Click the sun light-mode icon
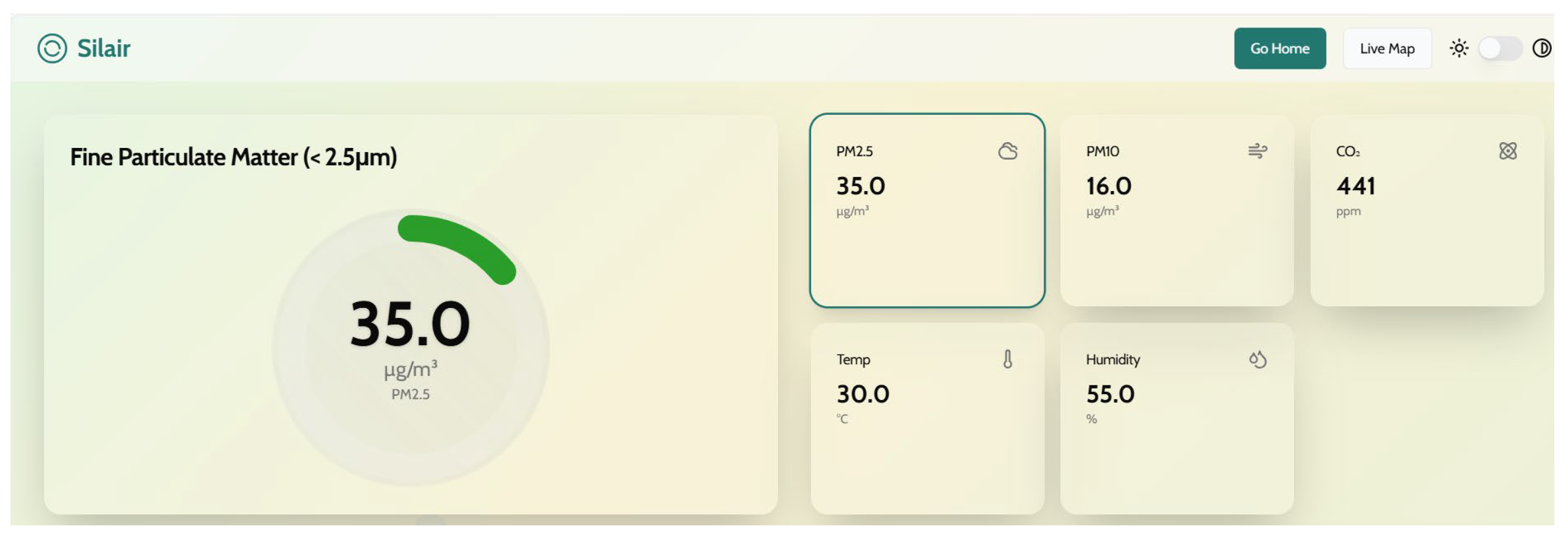Viewport: 1568px width, 538px height. 1459,48
